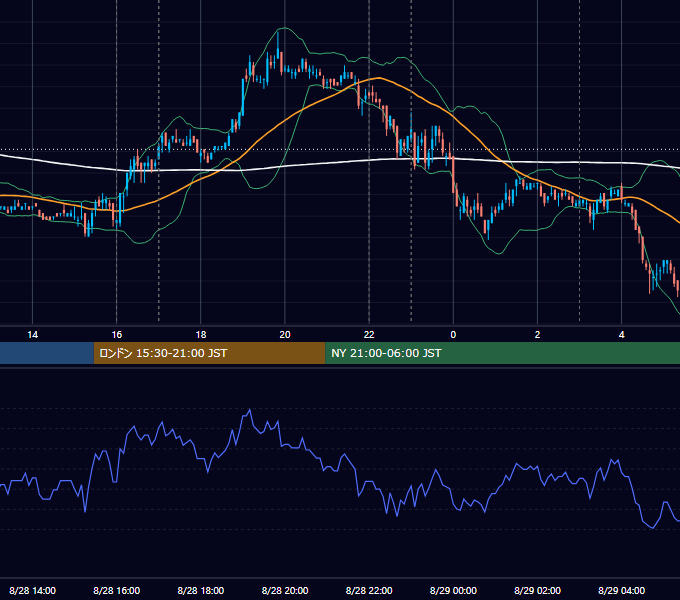This screenshot has height=600, width=680.
Task: Click the 8/28 22:00 time label
Action: pos(369,590)
